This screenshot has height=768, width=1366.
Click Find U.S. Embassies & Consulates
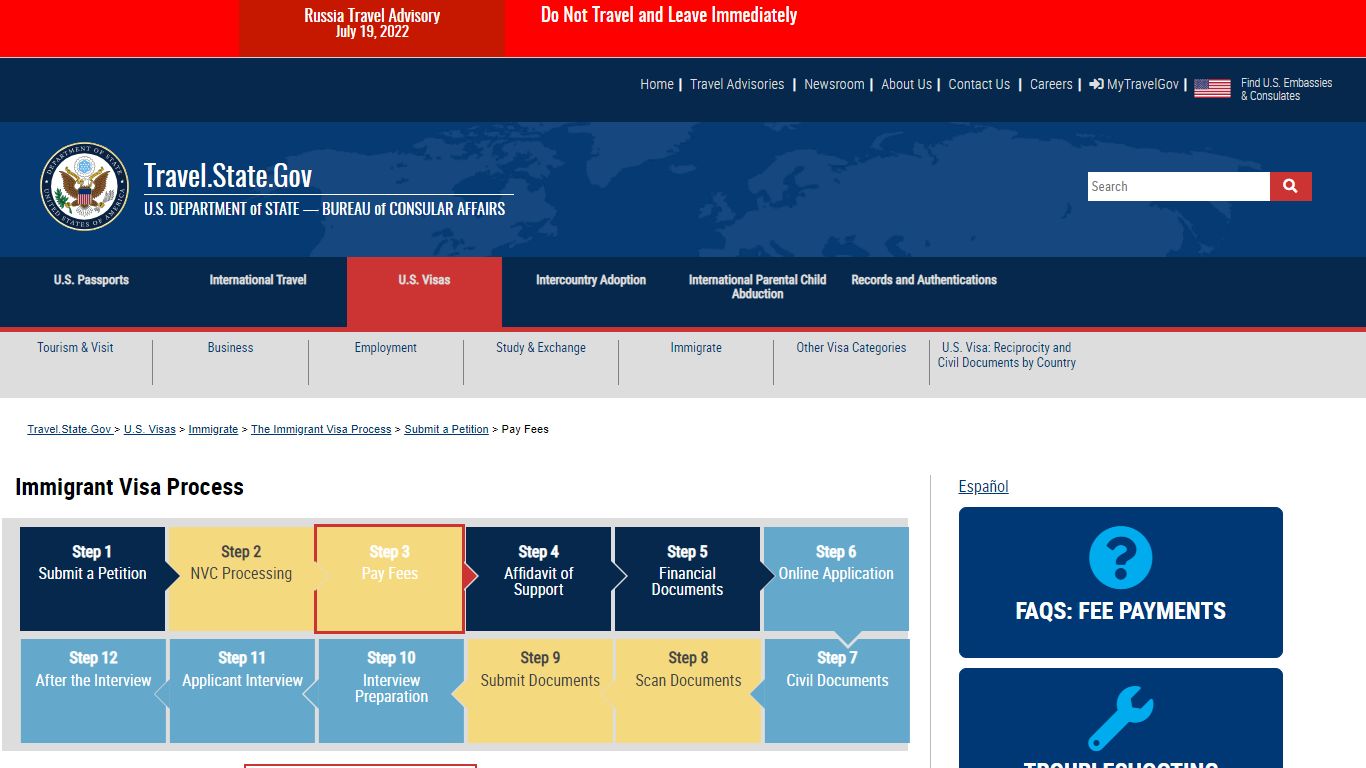(x=1286, y=89)
